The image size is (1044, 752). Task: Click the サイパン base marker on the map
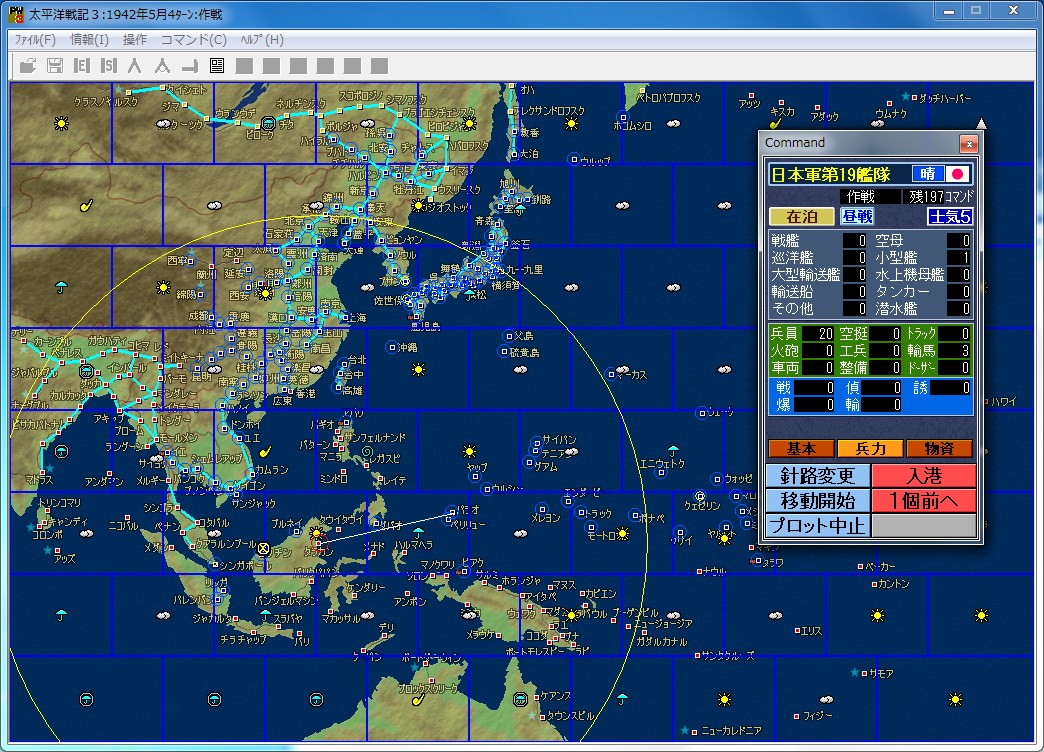point(536,442)
